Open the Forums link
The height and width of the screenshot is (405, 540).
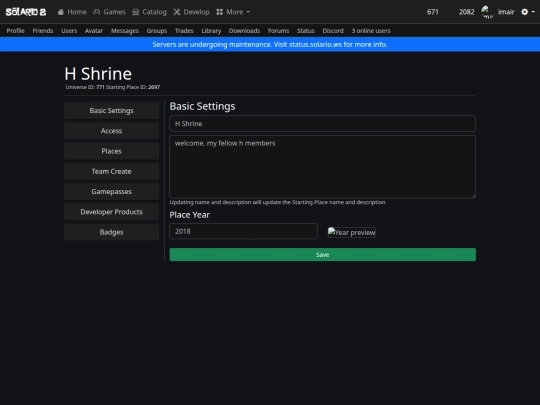(278, 31)
